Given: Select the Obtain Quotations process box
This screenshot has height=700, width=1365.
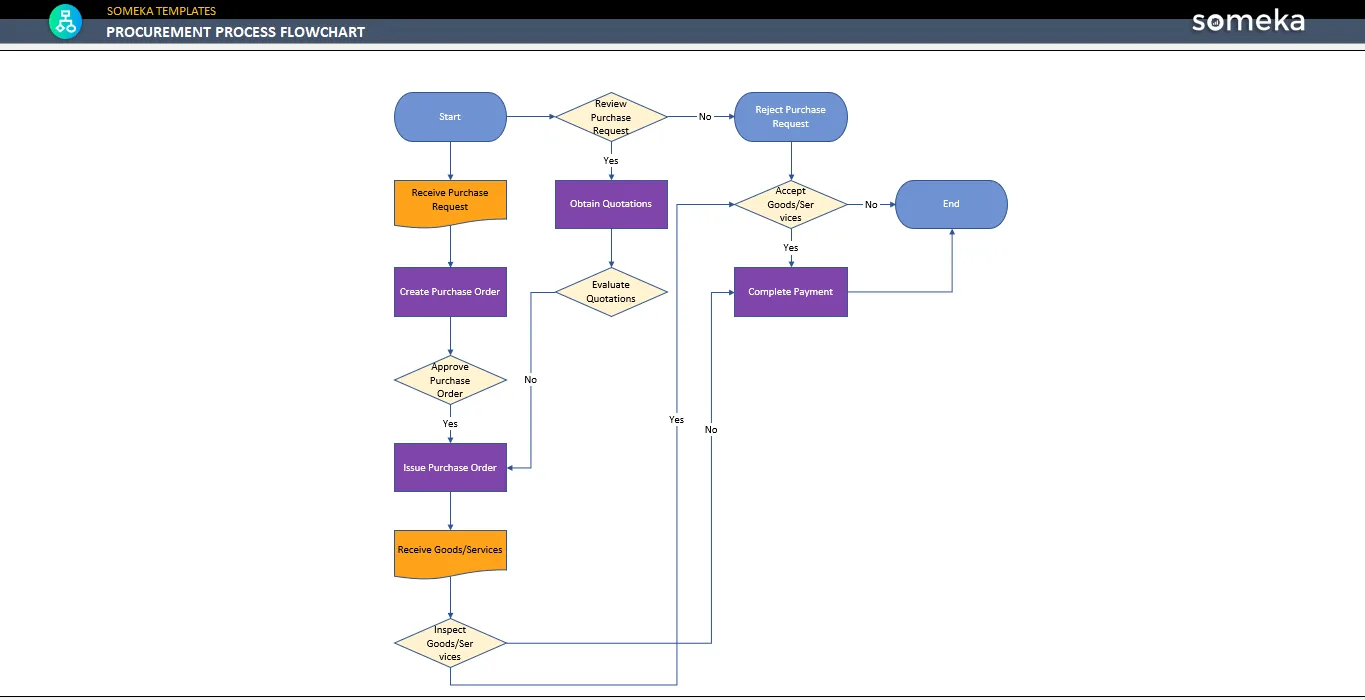Looking at the screenshot, I should [x=611, y=204].
